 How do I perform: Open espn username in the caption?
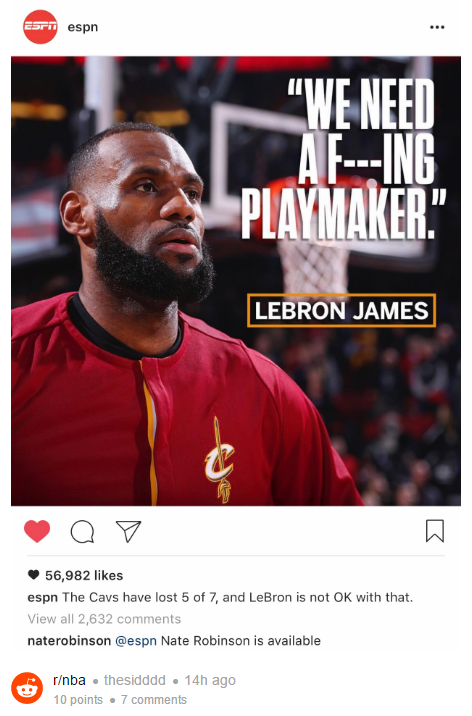click(42, 598)
